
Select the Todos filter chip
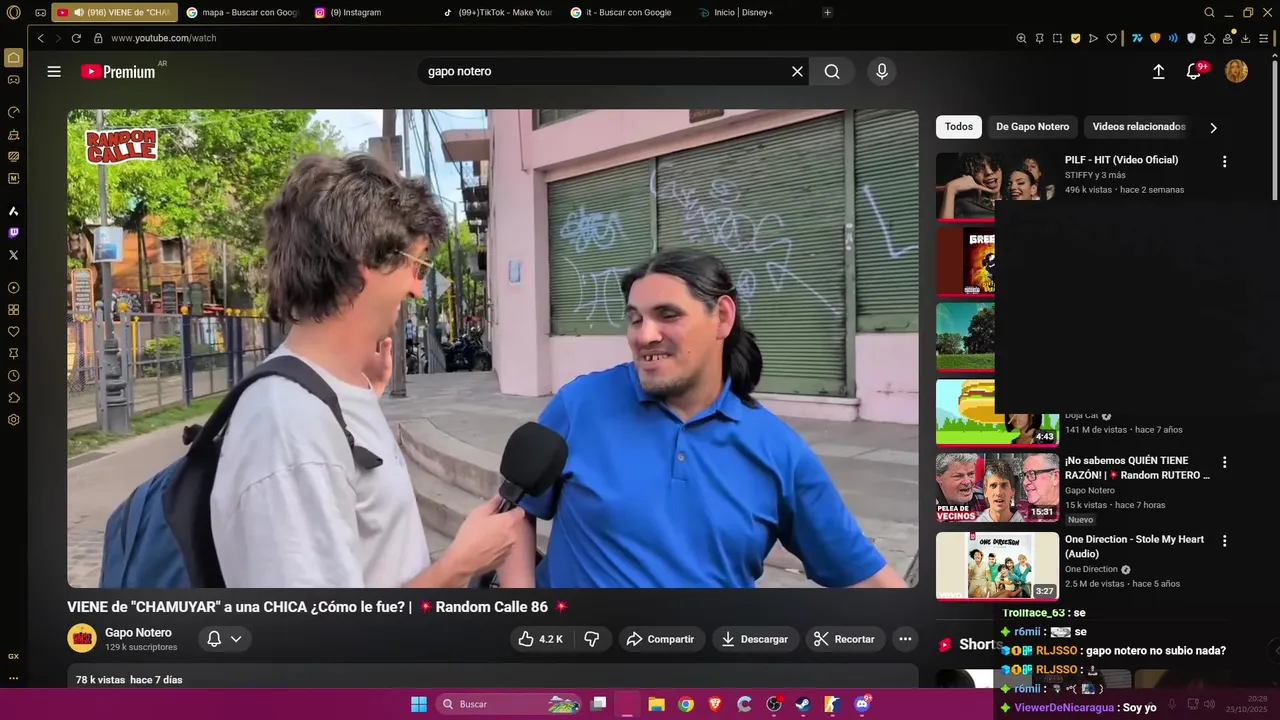[958, 127]
